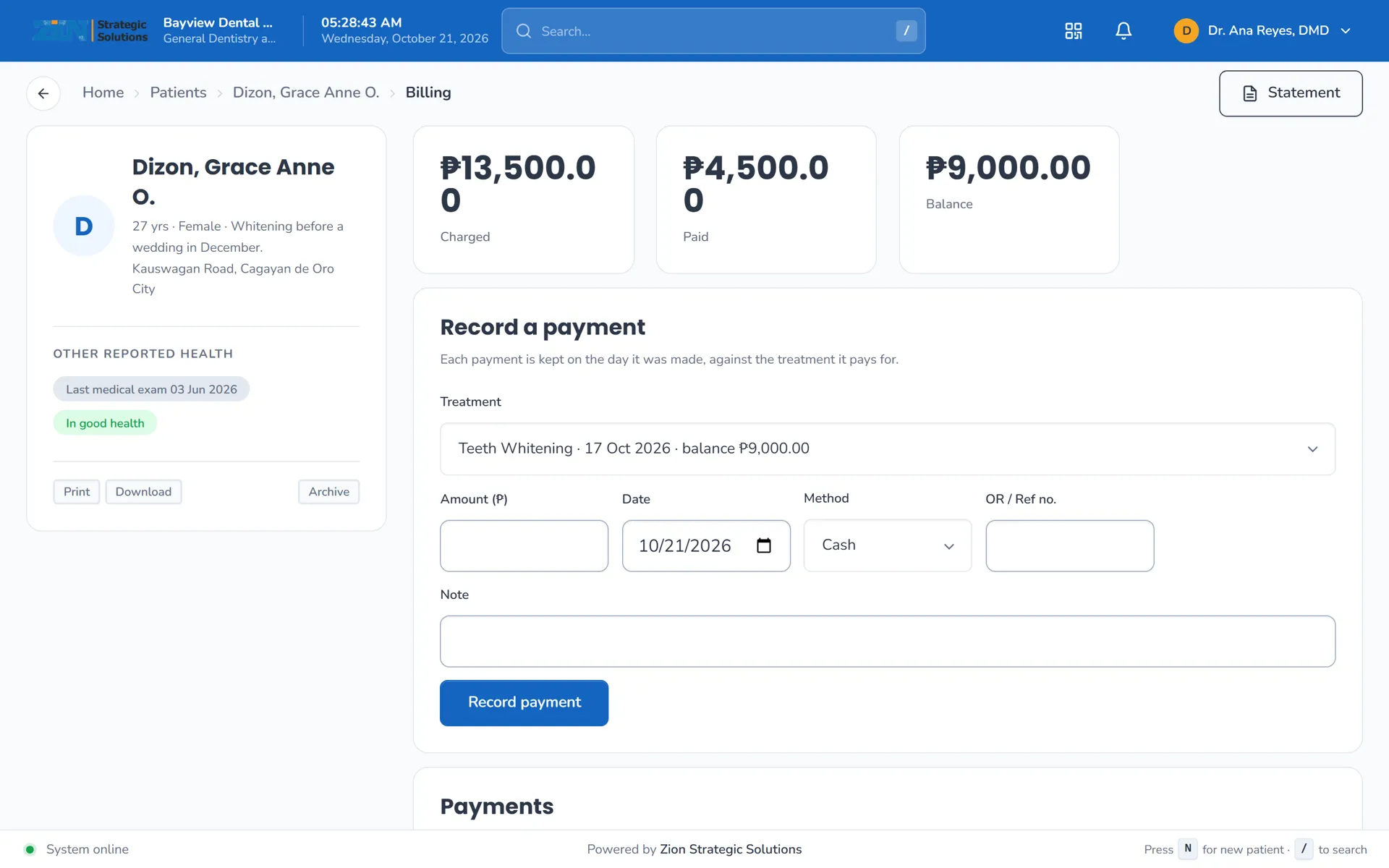
Task: Click the slash shortcut key in search bar
Action: tap(906, 30)
